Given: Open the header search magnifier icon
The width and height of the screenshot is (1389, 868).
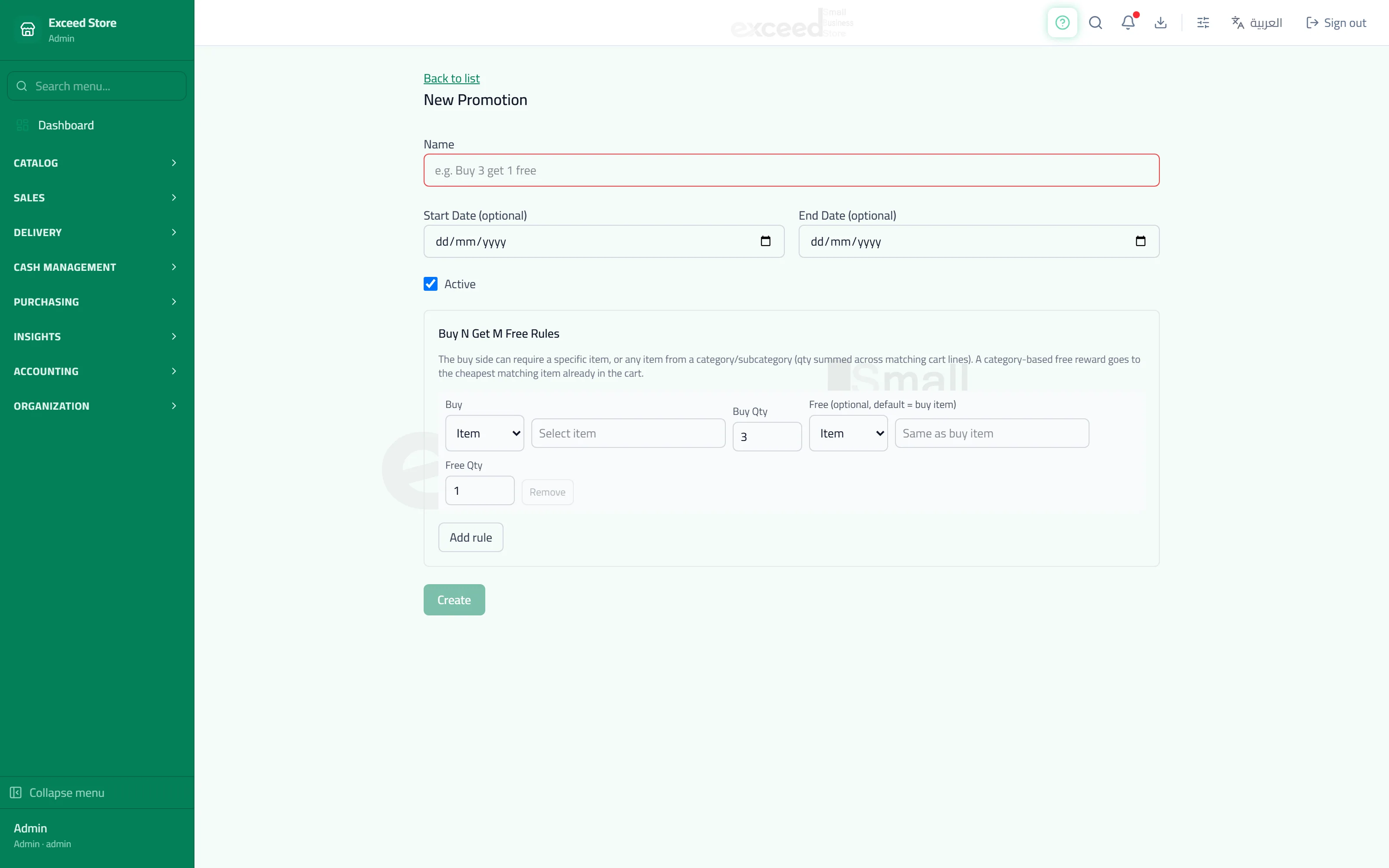Looking at the screenshot, I should (x=1095, y=23).
